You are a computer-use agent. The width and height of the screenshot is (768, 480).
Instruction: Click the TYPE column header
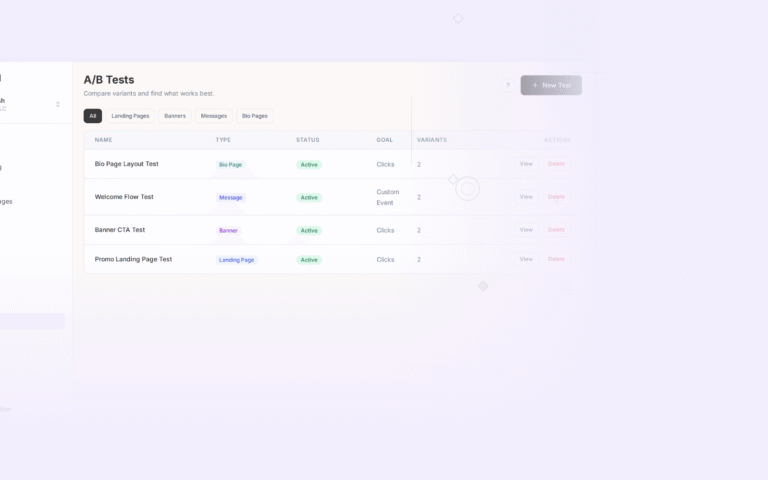(x=223, y=140)
